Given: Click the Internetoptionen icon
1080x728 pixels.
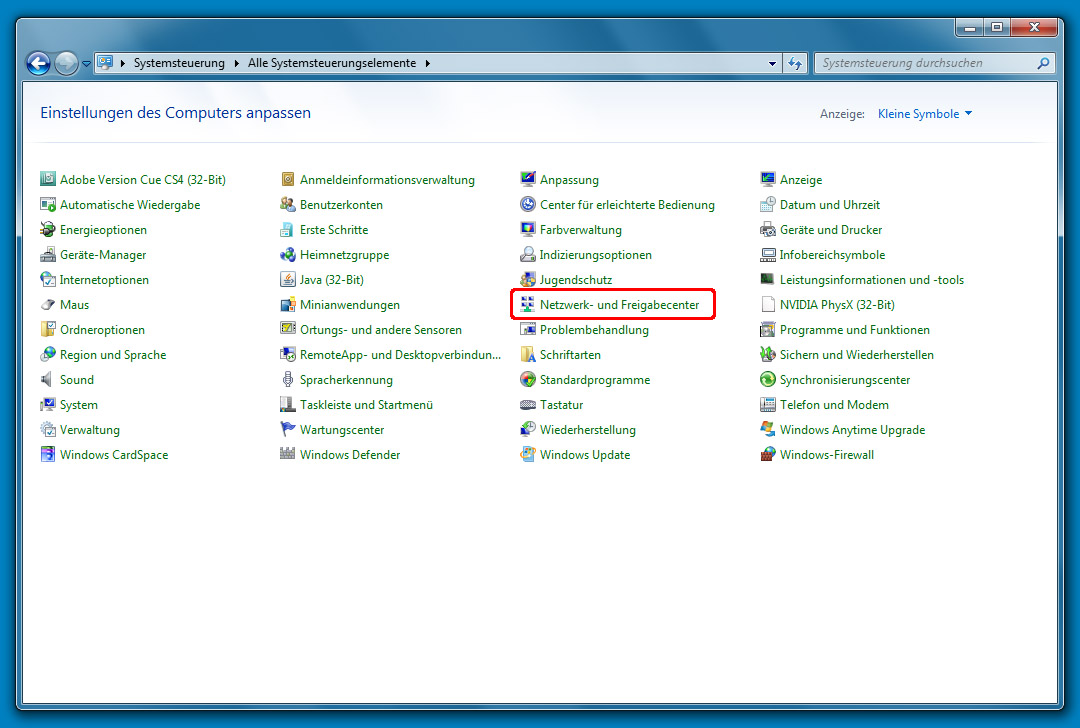Looking at the screenshot, I should [x=48, y=280].
